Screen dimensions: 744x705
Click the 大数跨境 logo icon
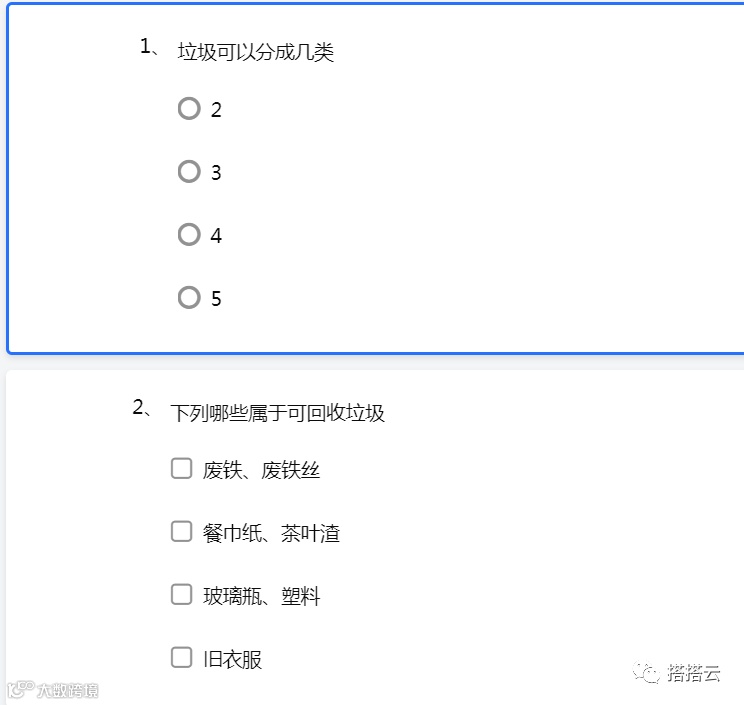21,689
